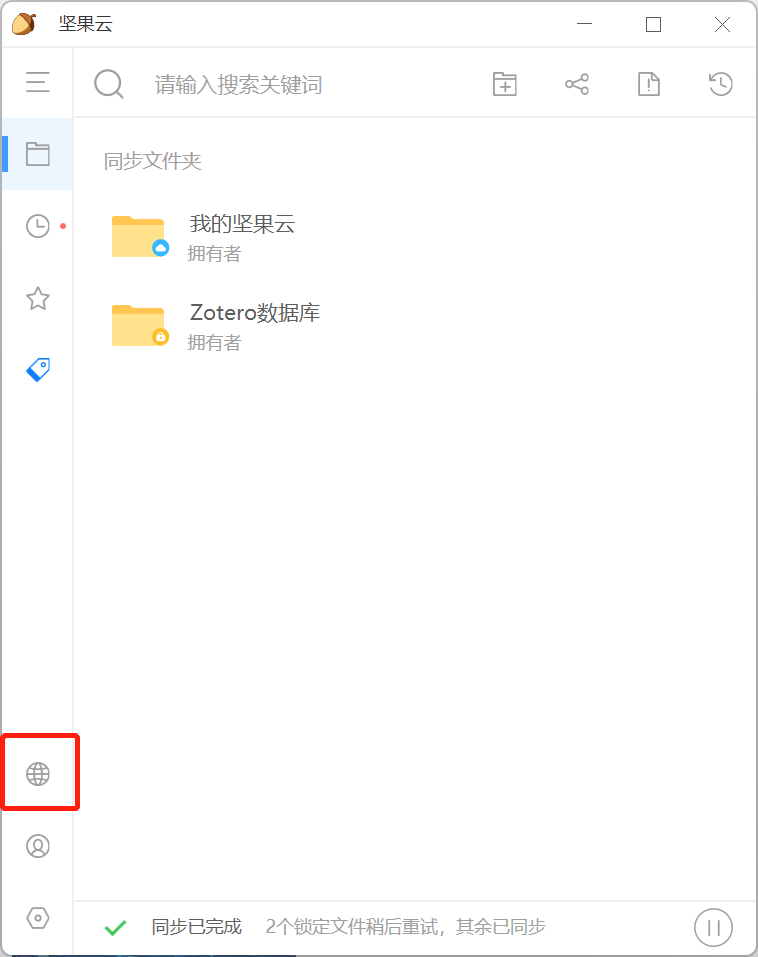Click the create new sync folder icon
Image resolution: width=758 pixels, height=957 pixels.
505,84
